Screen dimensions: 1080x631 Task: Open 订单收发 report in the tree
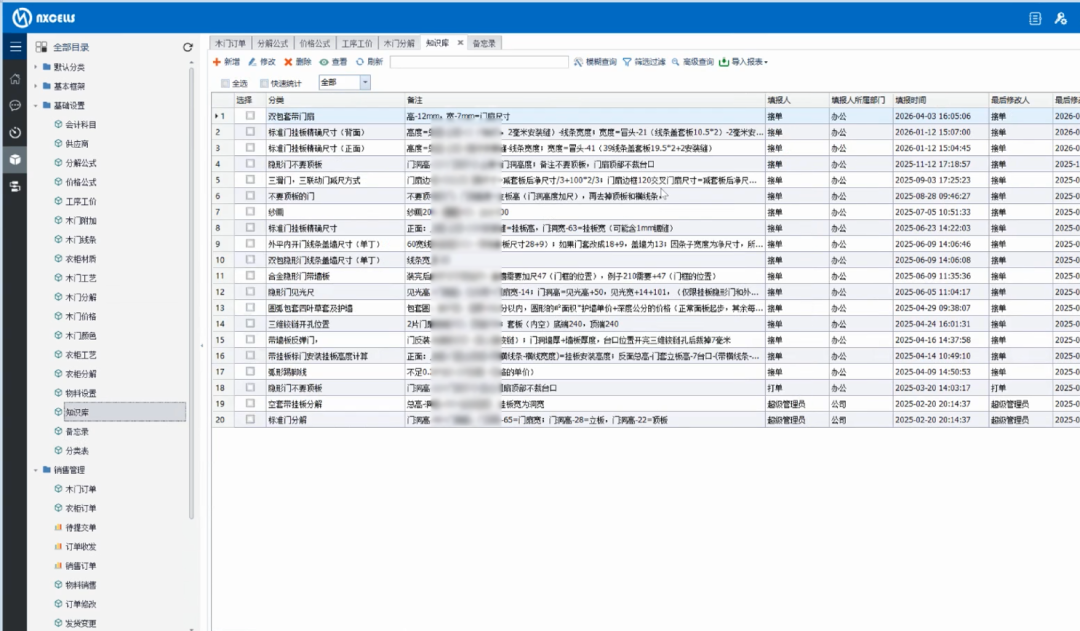[81, 546]
